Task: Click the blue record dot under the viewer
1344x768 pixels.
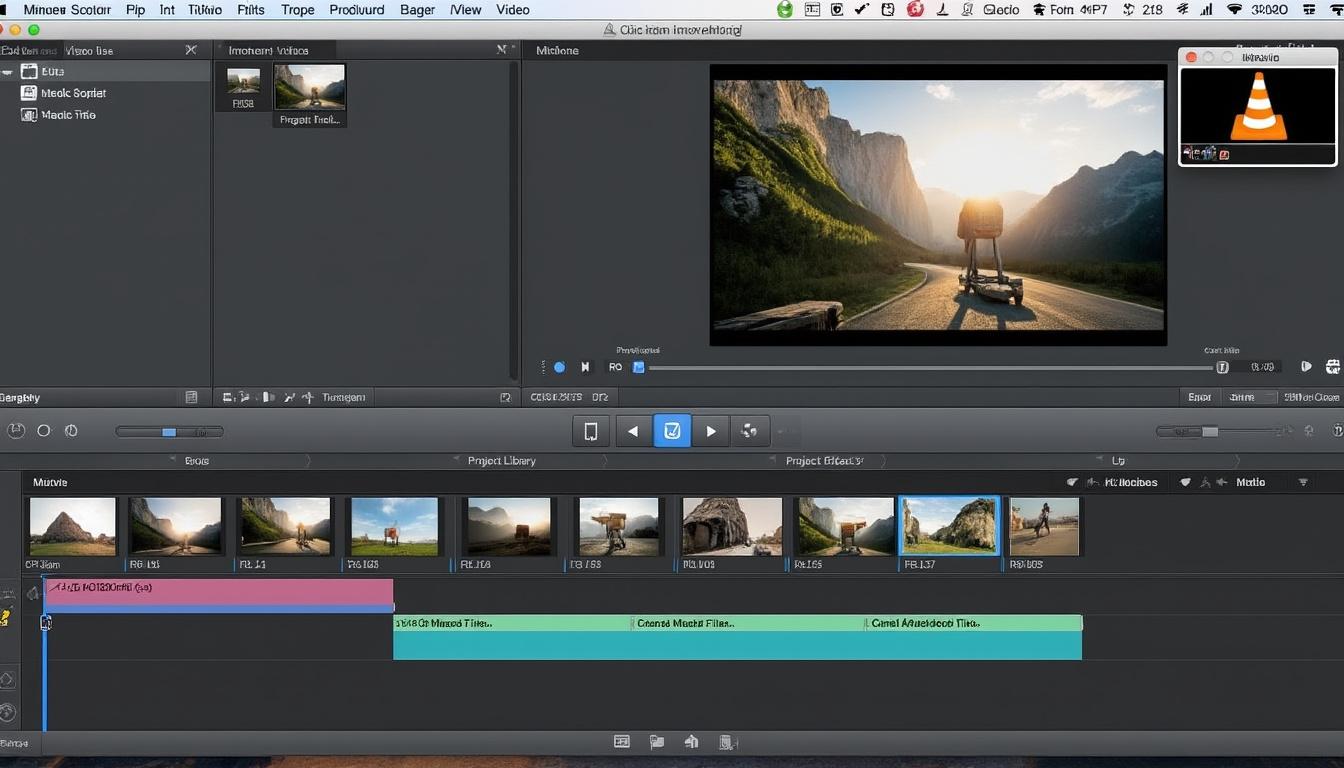Action: tap(559, 367)
